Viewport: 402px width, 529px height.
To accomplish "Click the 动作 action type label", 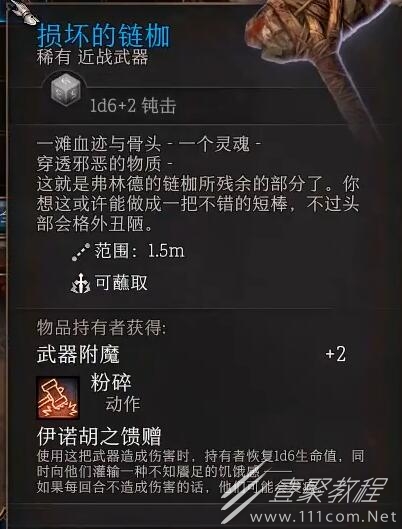I will [x=123, y=404].
